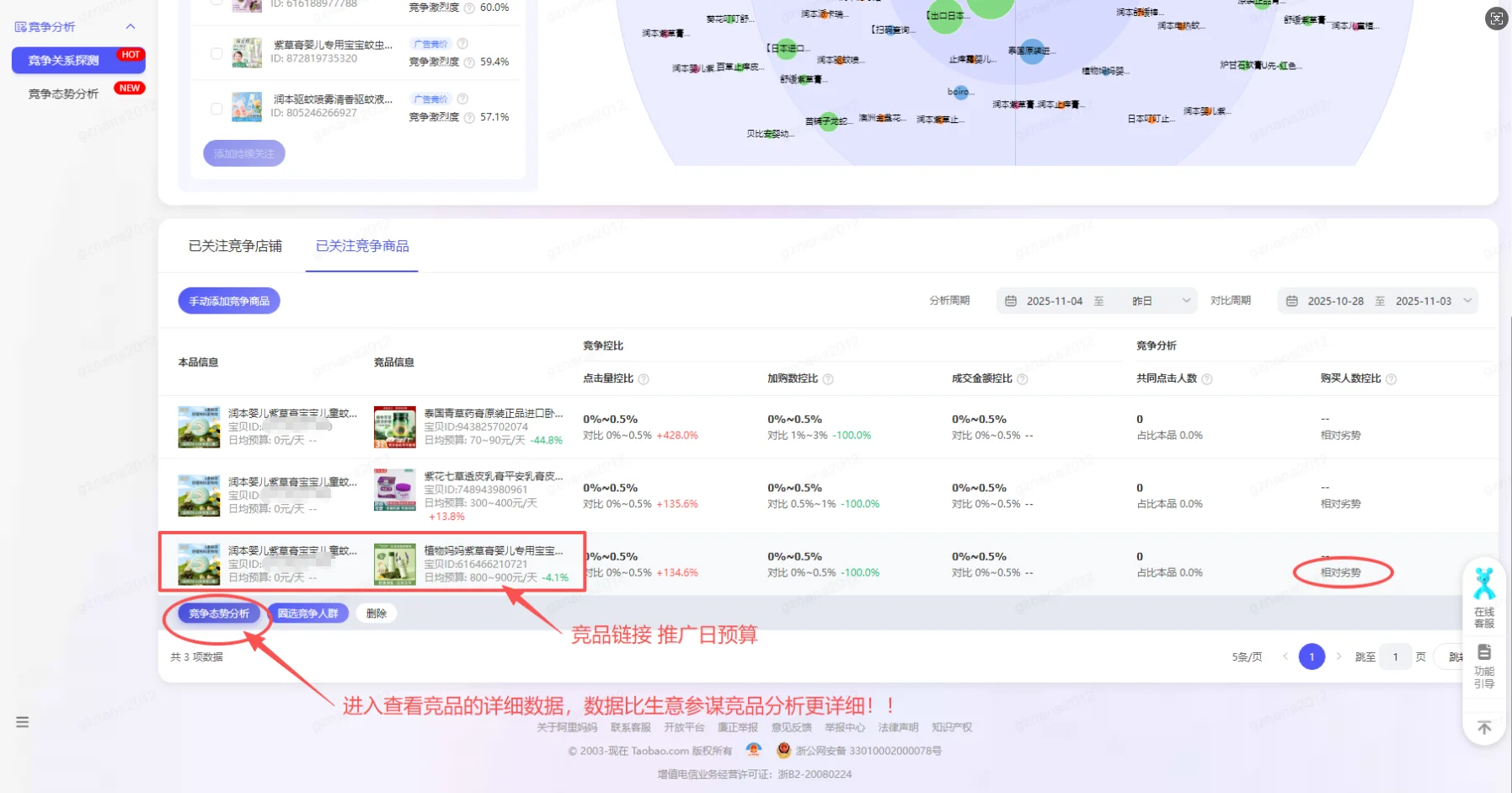
Task: Click the help icon next to 点击量控比
Action: (644, 378)
